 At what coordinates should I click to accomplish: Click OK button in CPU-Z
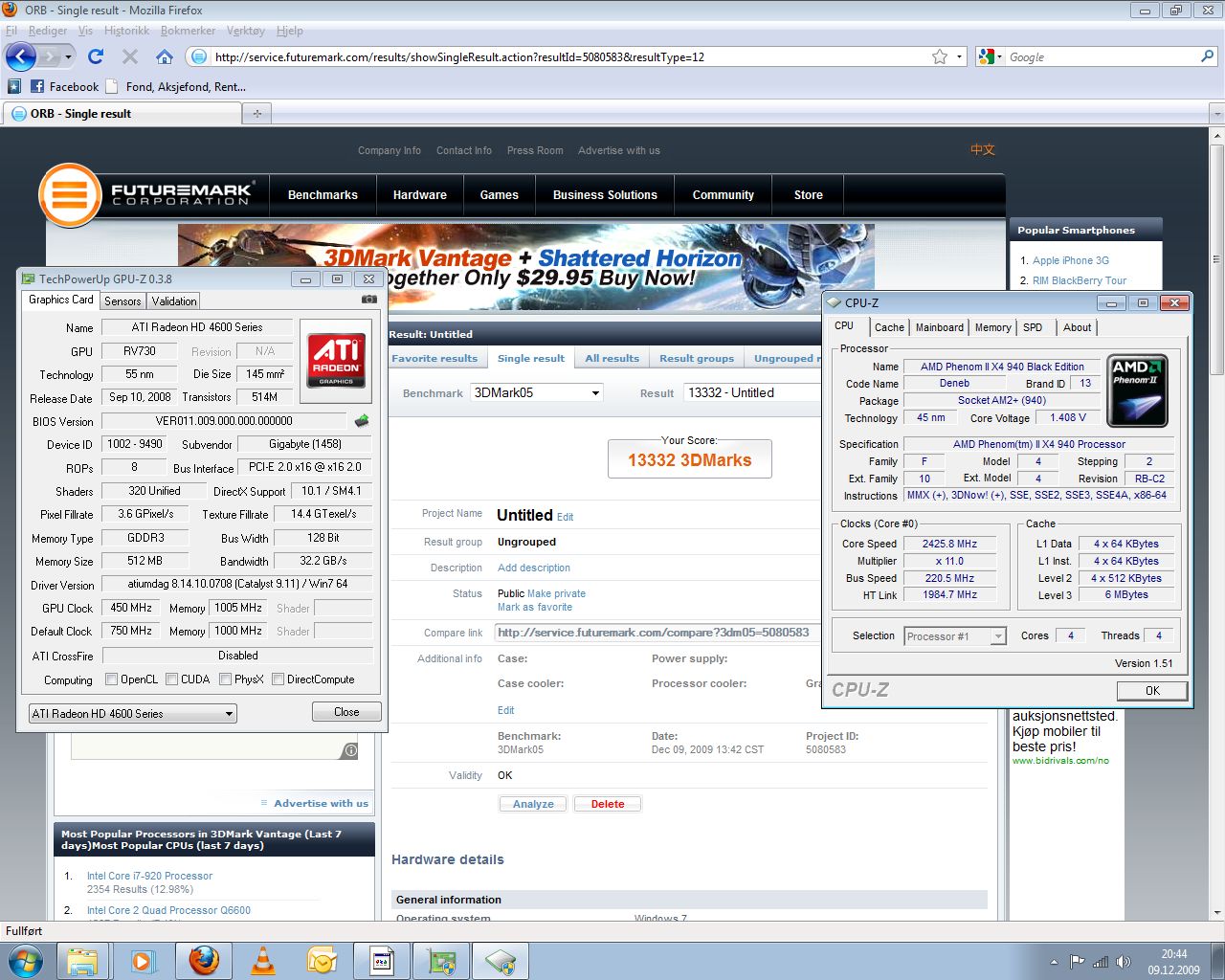pos(1152,690)
